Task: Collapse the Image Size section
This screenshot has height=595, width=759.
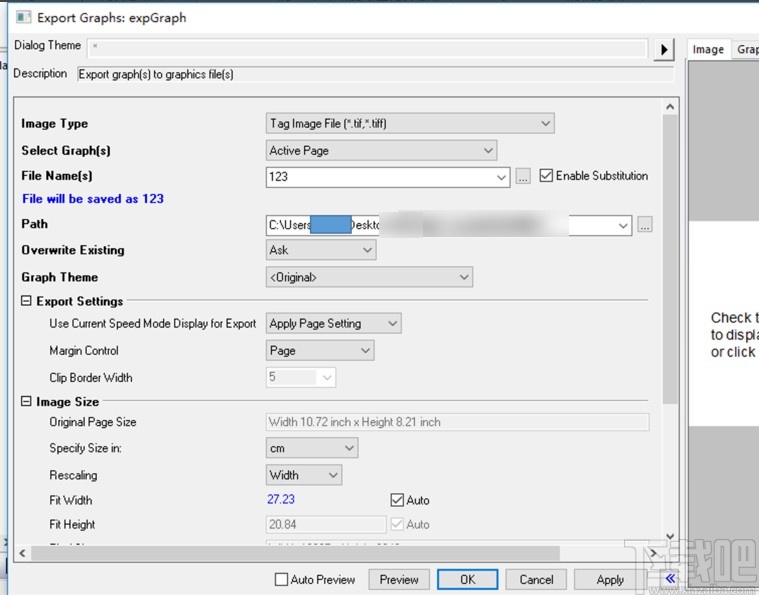Action: [x=26, y=401]
